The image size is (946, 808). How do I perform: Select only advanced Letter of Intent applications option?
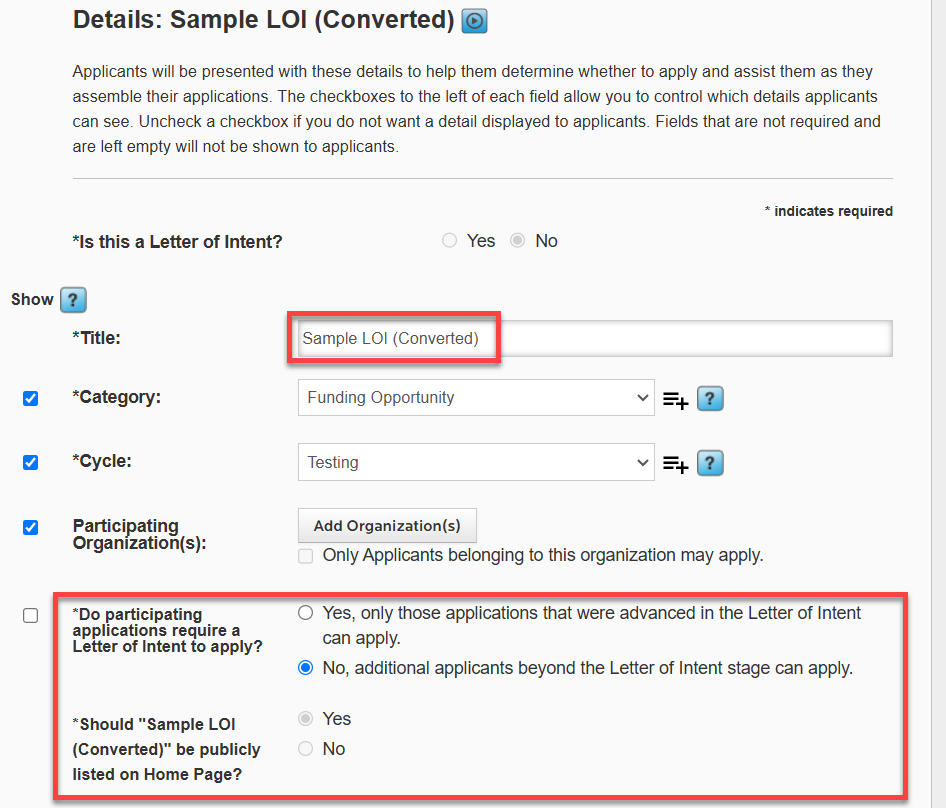[304, 612]
